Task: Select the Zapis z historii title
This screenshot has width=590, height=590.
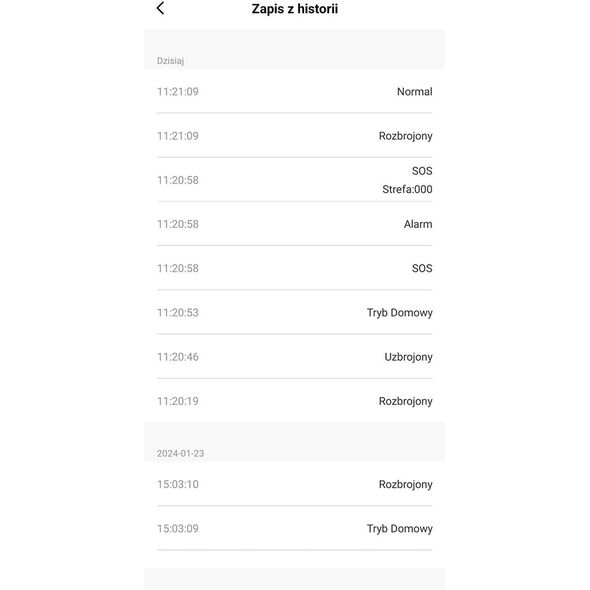Action: [295, 9]
